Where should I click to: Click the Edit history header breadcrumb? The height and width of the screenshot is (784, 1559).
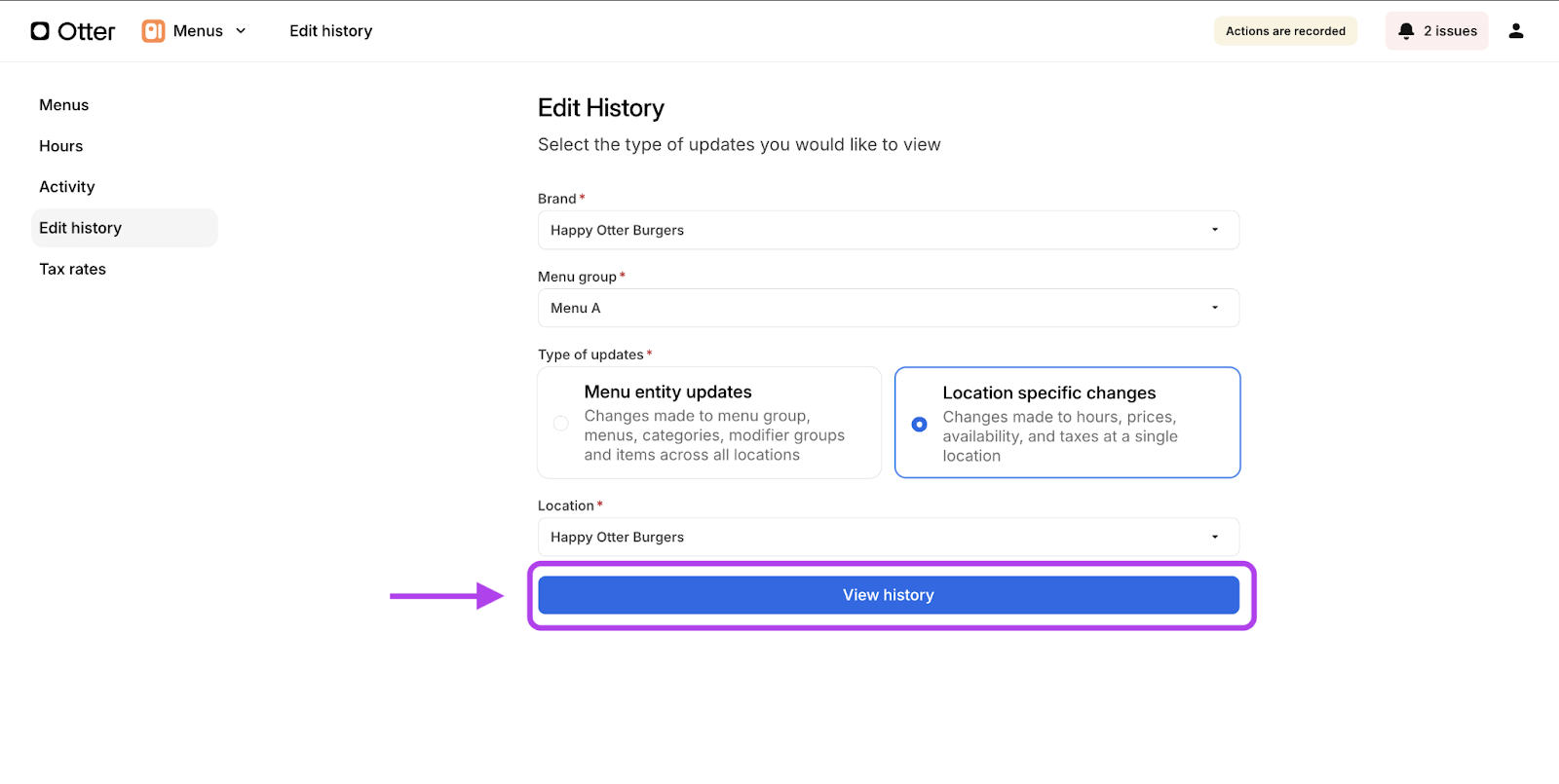(x=331, y=31)
